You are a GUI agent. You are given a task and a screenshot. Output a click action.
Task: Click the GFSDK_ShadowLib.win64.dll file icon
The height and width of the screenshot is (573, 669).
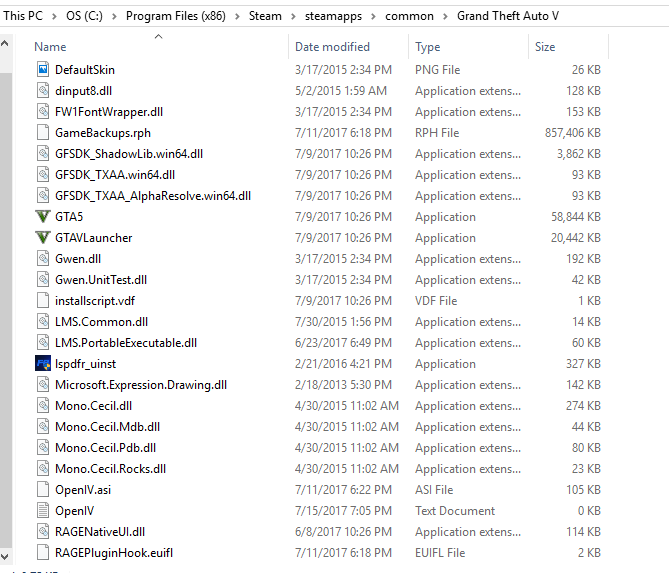(x=43, y=153)
